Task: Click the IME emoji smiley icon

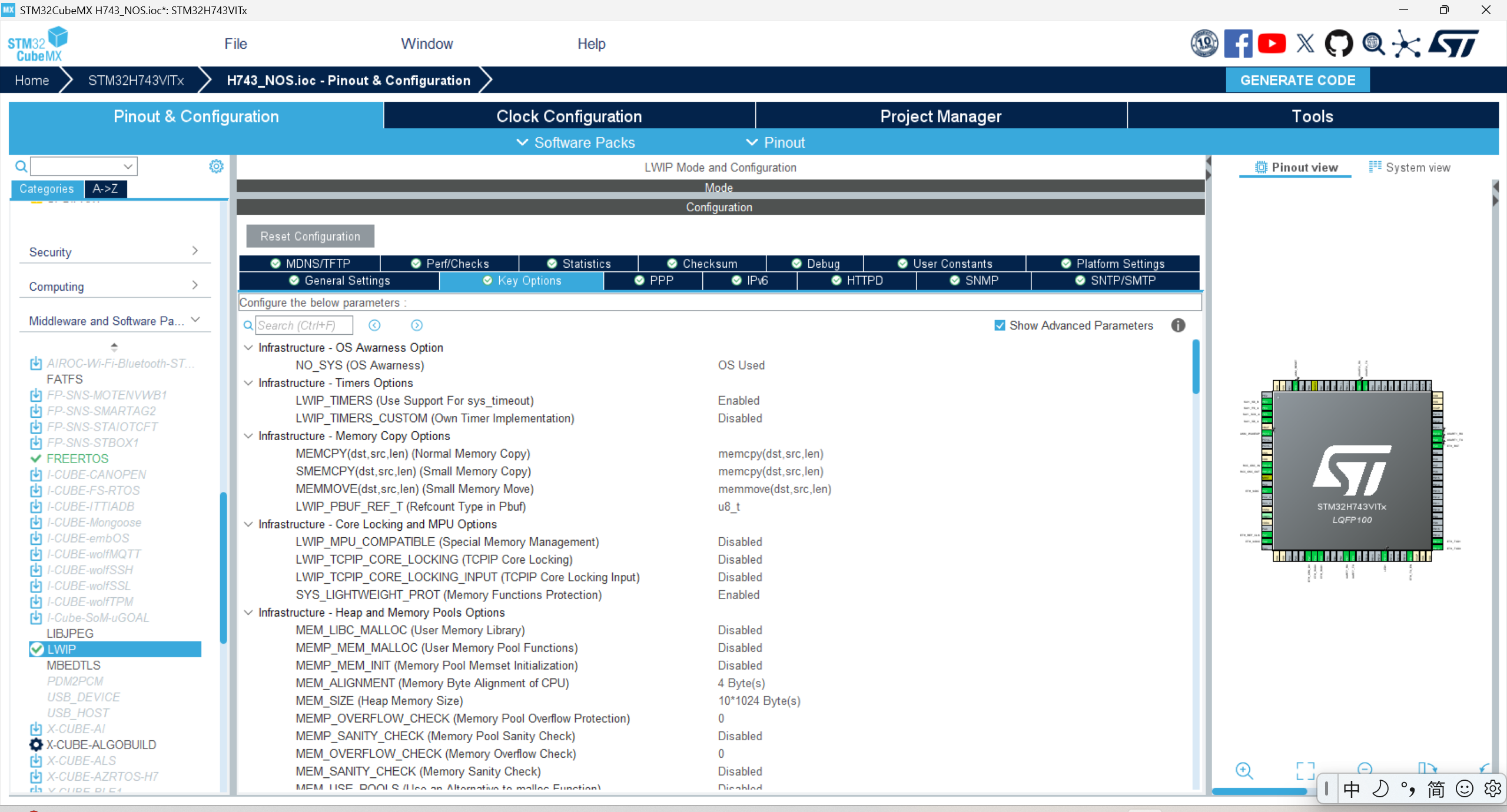Action: click(1464, 788)
